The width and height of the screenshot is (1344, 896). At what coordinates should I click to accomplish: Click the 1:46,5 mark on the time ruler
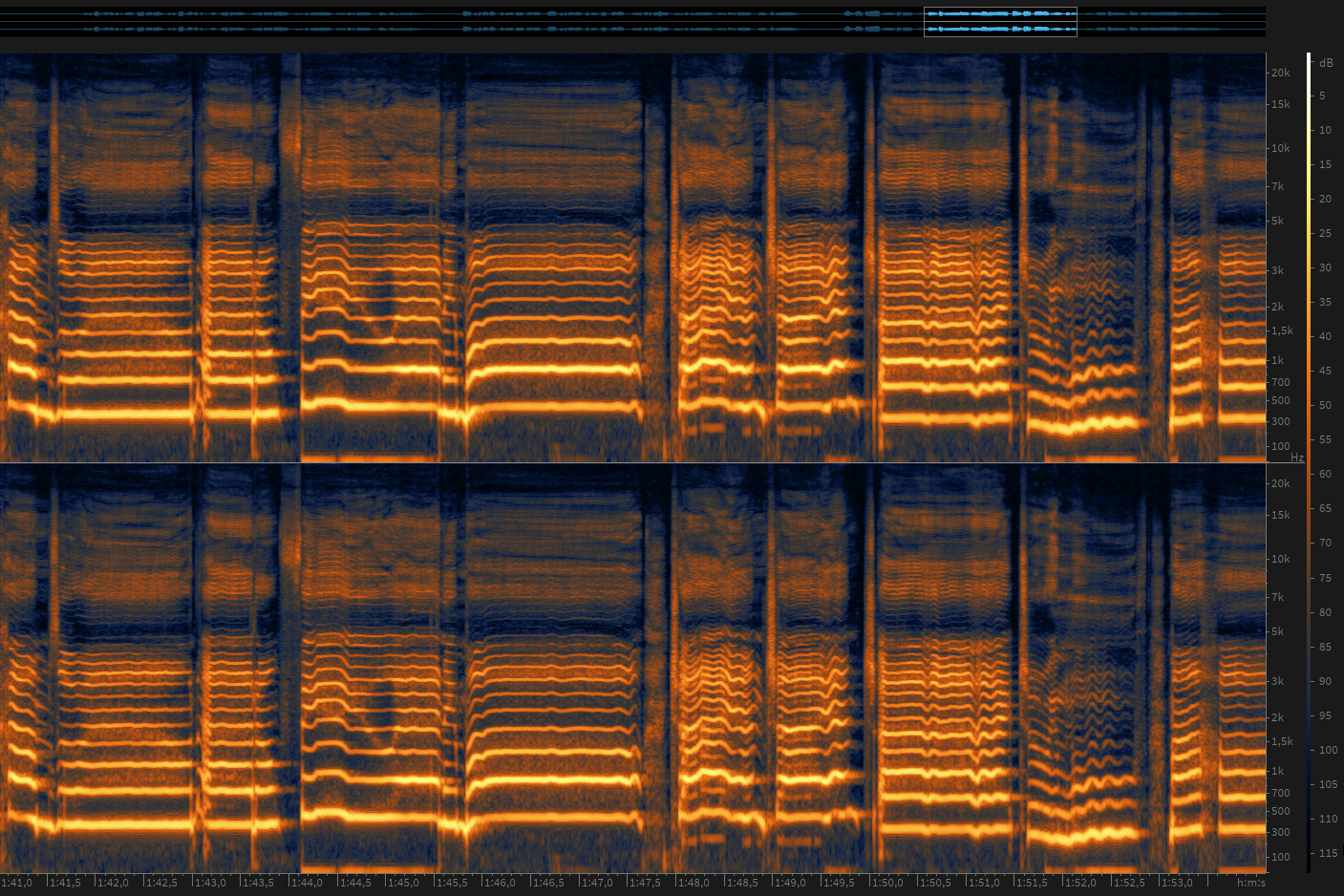click(x=548, y=883)
